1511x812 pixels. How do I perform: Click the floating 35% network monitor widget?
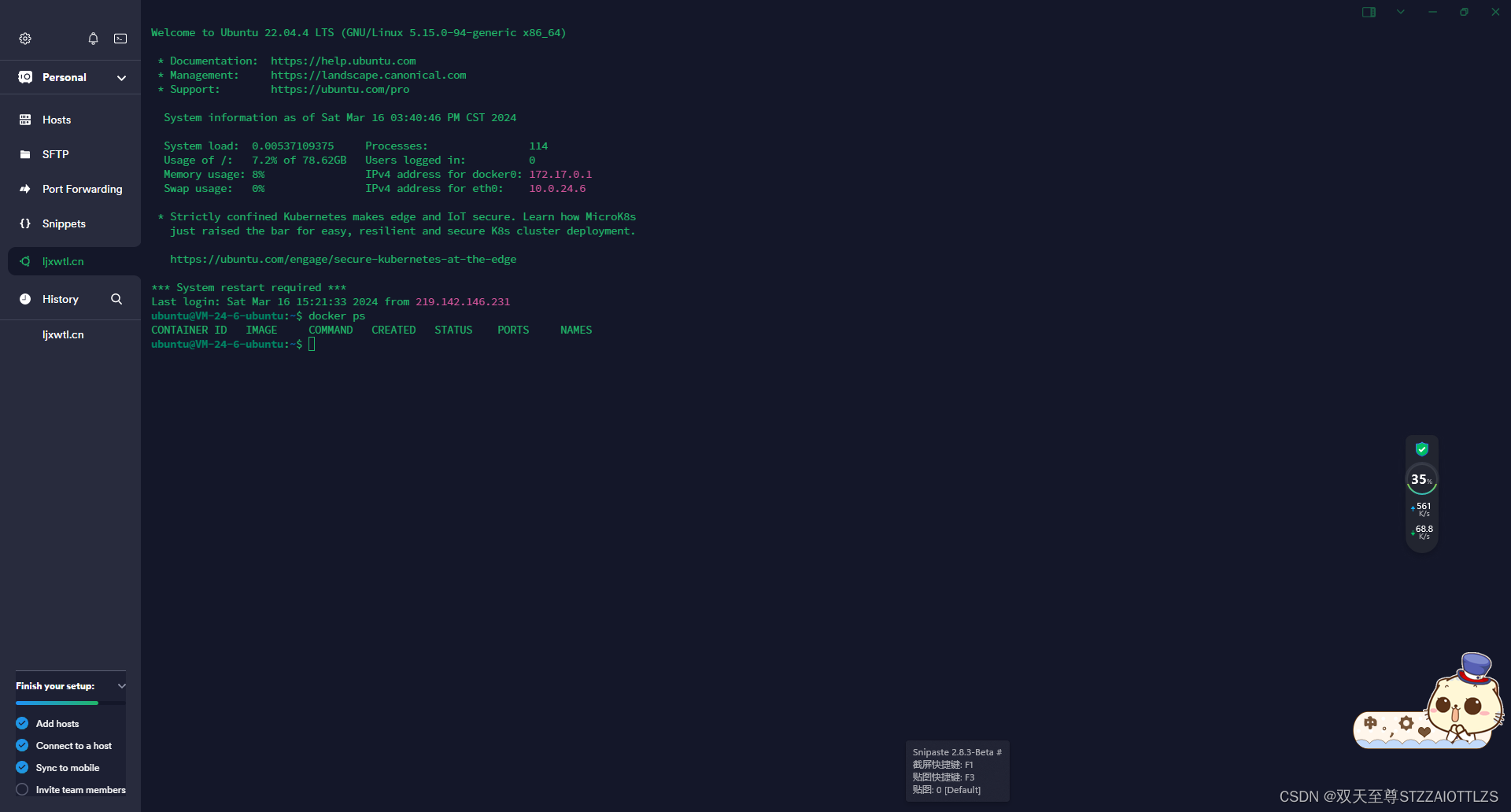click(1421, 479)
